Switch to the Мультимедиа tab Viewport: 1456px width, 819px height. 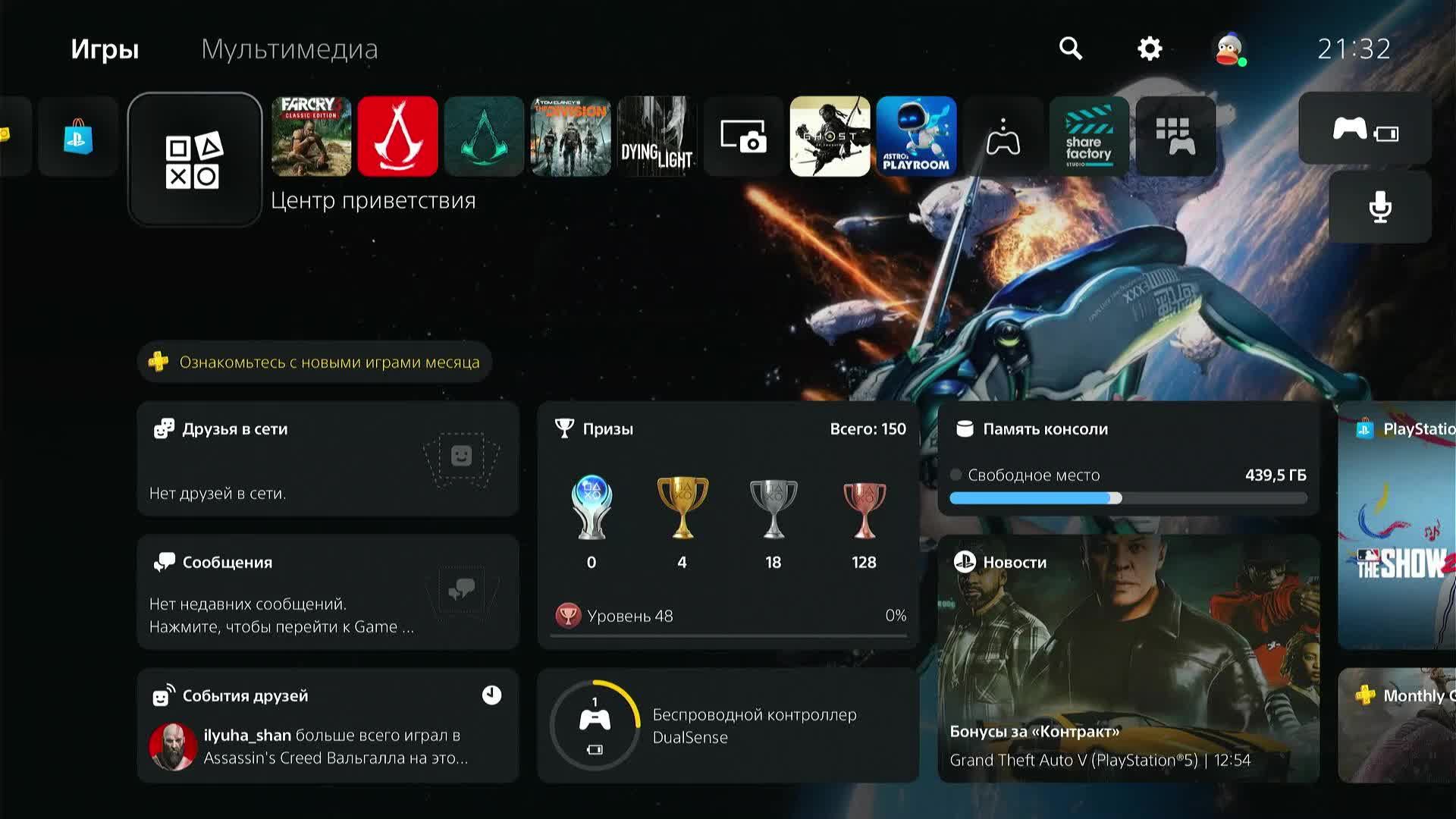[x=289, y=49]
